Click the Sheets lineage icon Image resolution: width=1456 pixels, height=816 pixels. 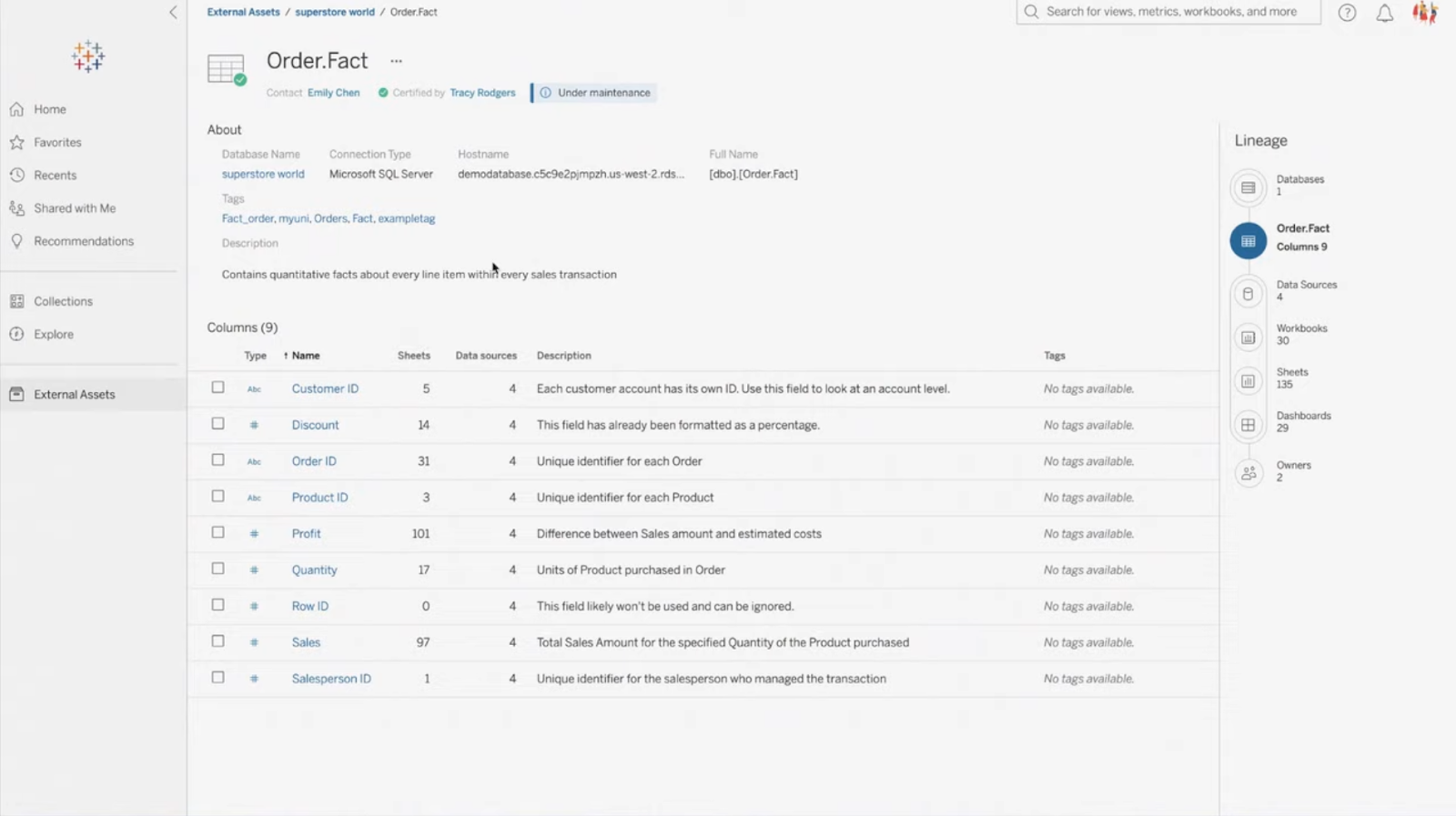[x=1248, y=381]
